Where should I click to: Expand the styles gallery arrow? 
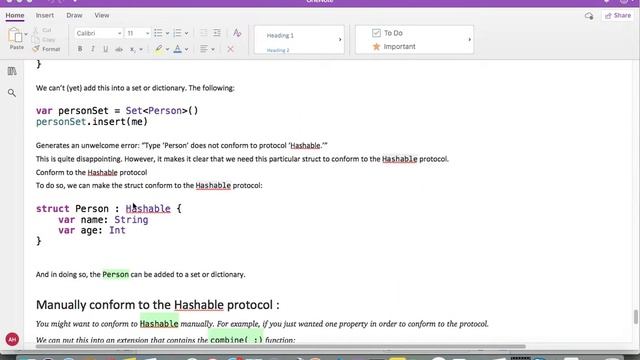point(340,40)
